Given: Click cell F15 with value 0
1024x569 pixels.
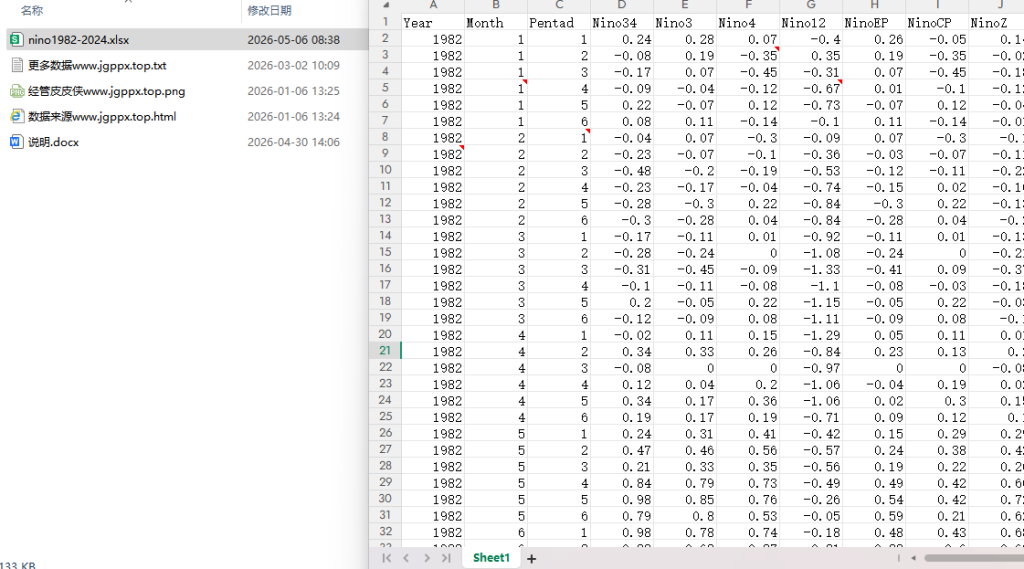Looking at the screenshot, I should pyautogui.click(x=748, y=253).
